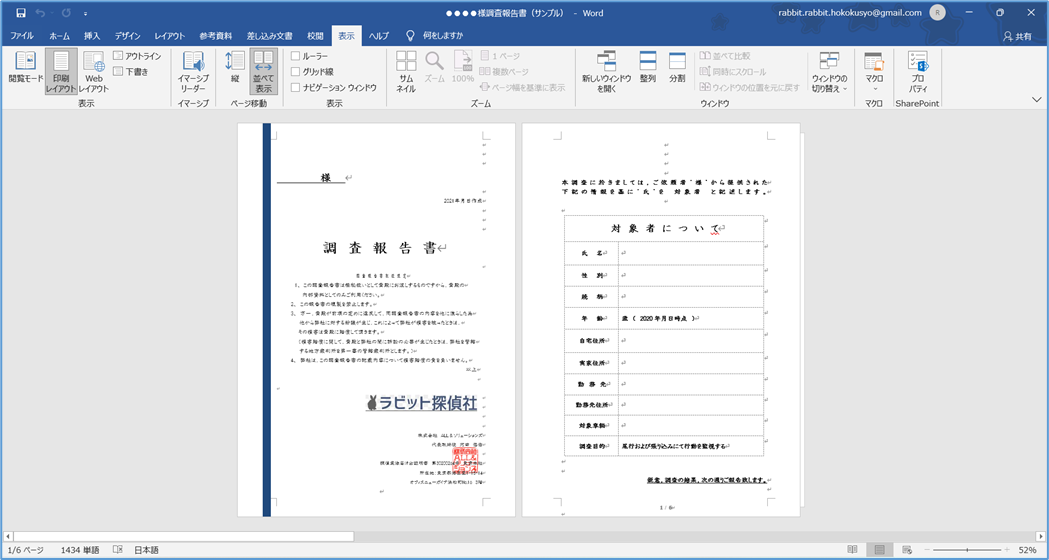Open a new window with 新しいウィンドウを開く
Viewport: 1049px width, 560px height.
point(606,70)
